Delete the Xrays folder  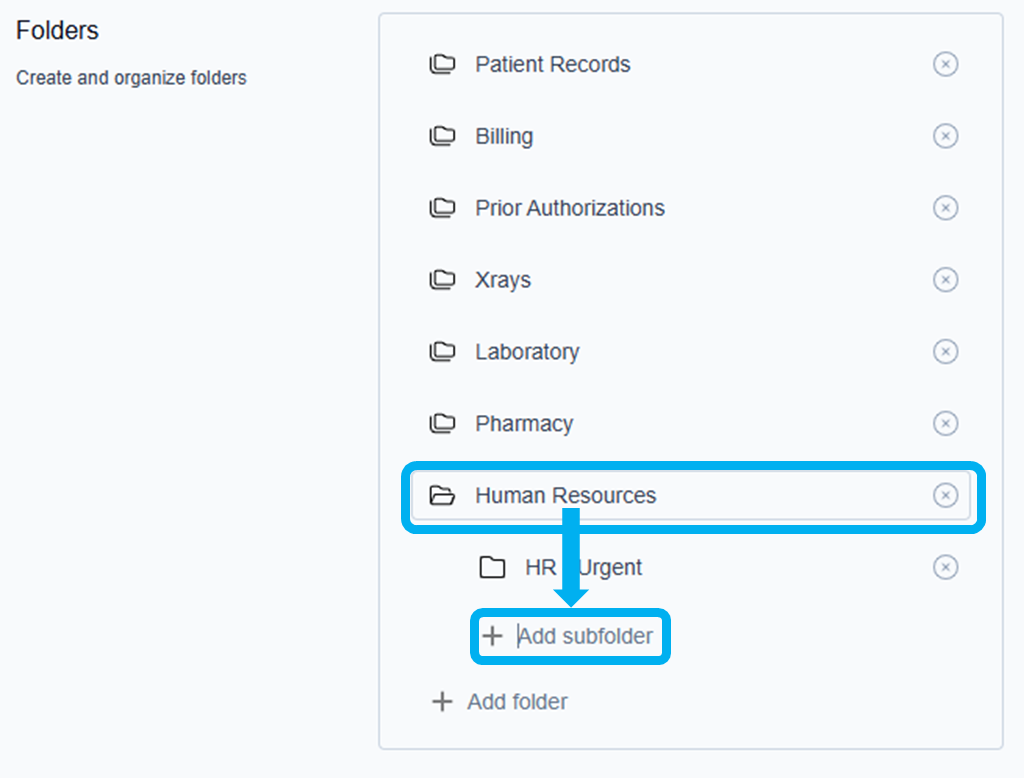click(945, 280)
